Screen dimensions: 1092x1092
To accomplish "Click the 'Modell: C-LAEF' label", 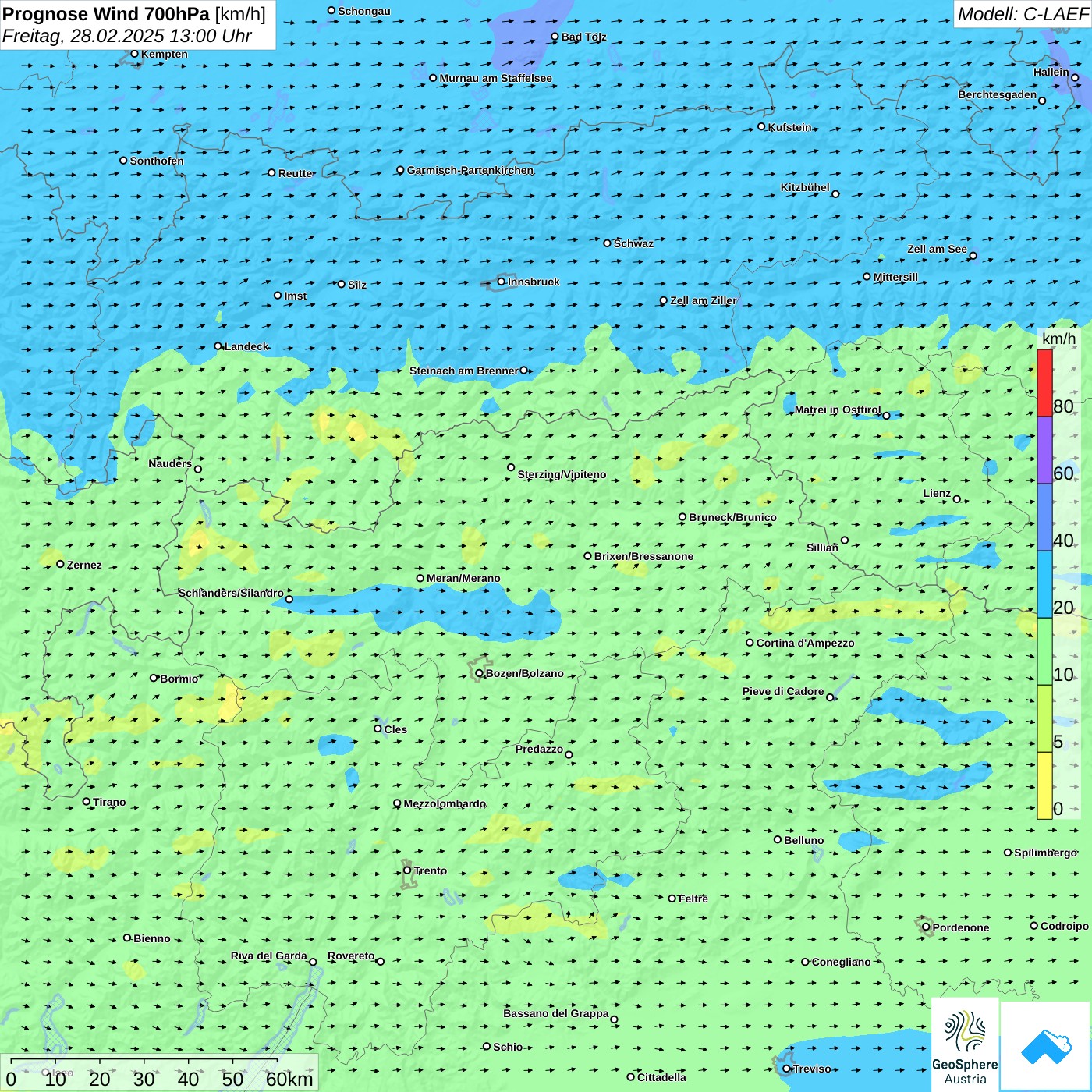I will click(x=1023, y=14).
